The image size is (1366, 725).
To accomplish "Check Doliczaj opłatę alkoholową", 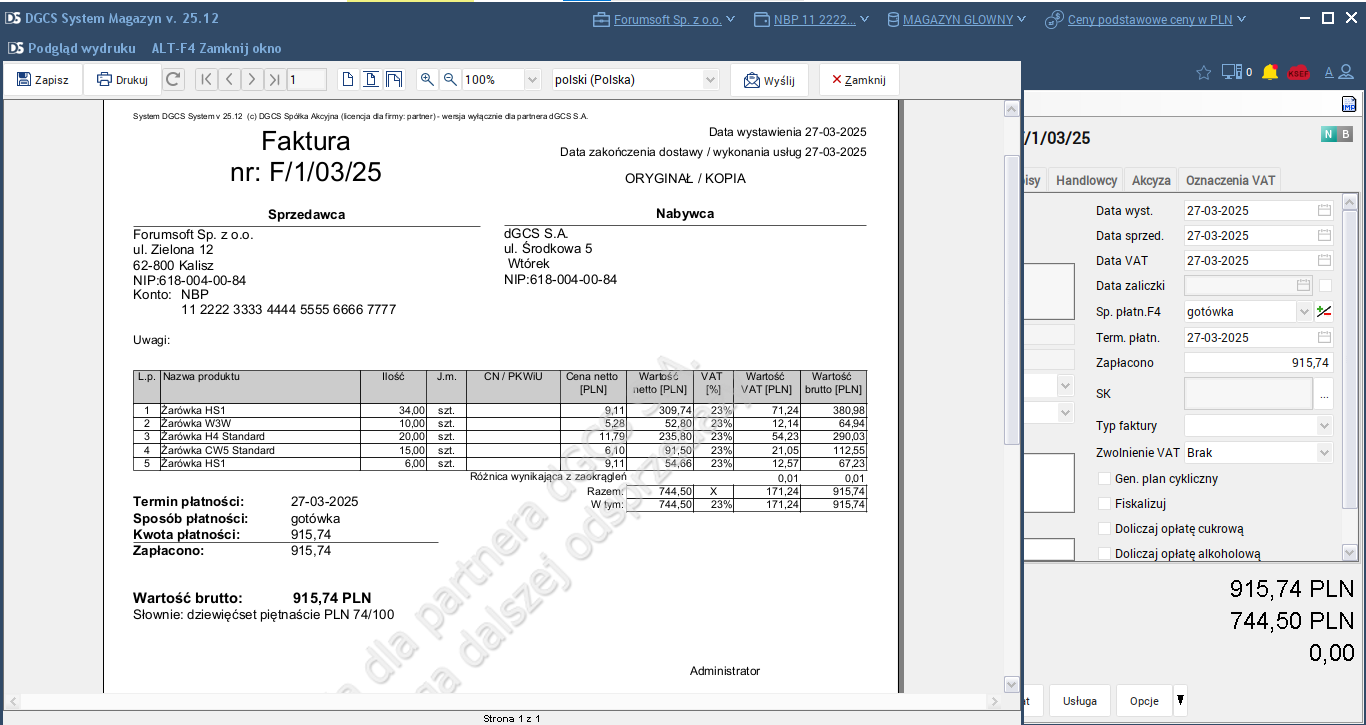I will point(1104,554).
